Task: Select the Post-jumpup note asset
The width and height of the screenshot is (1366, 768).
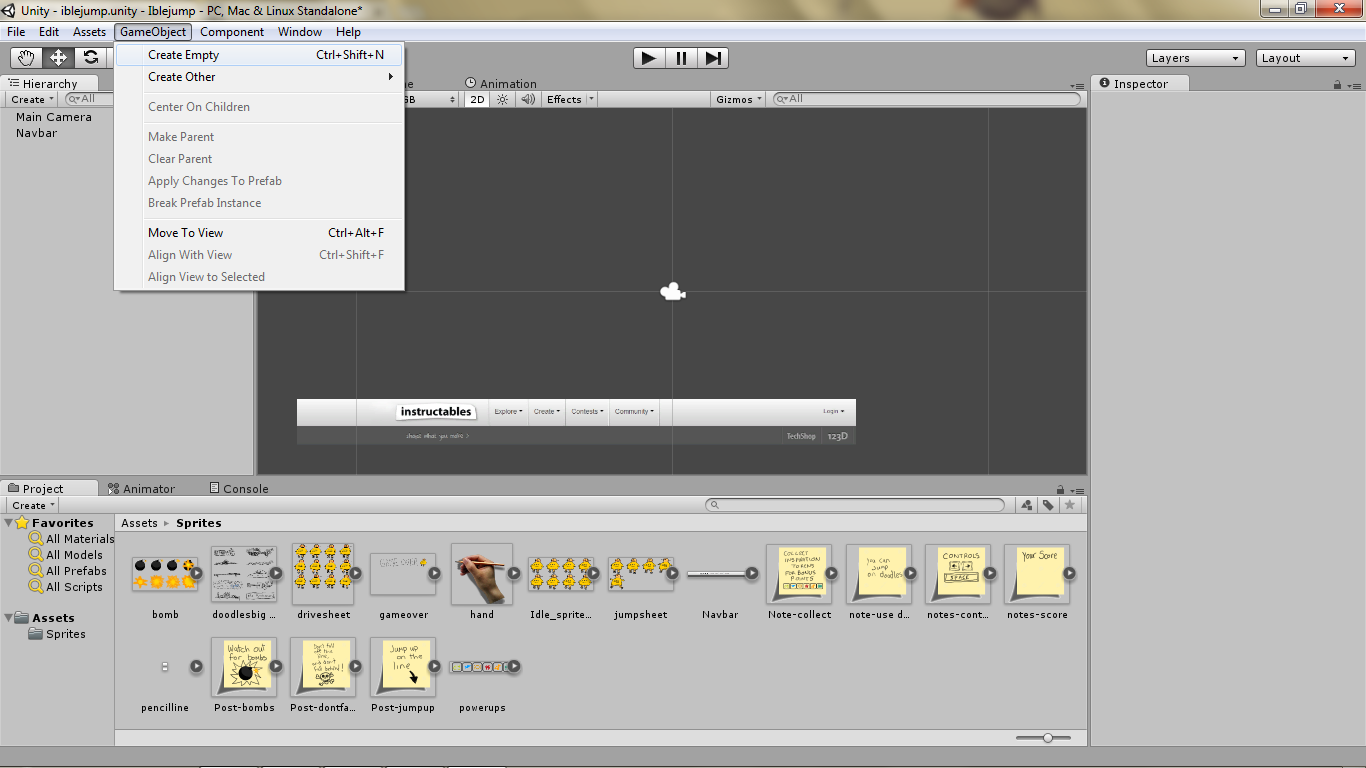Action: coord(403,667)
